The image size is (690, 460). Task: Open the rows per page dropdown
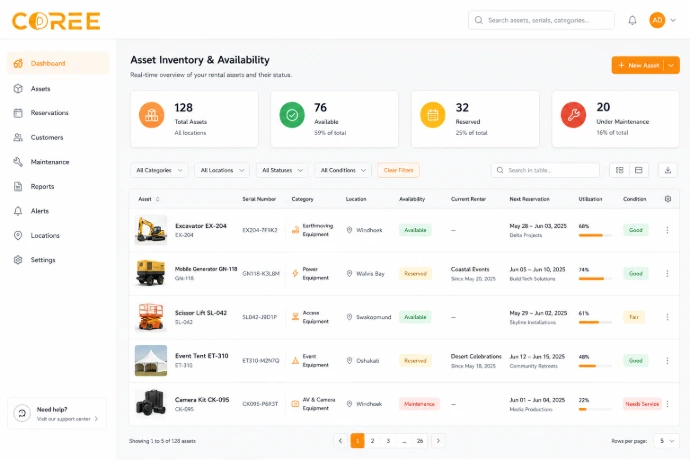tap(667, 441)
